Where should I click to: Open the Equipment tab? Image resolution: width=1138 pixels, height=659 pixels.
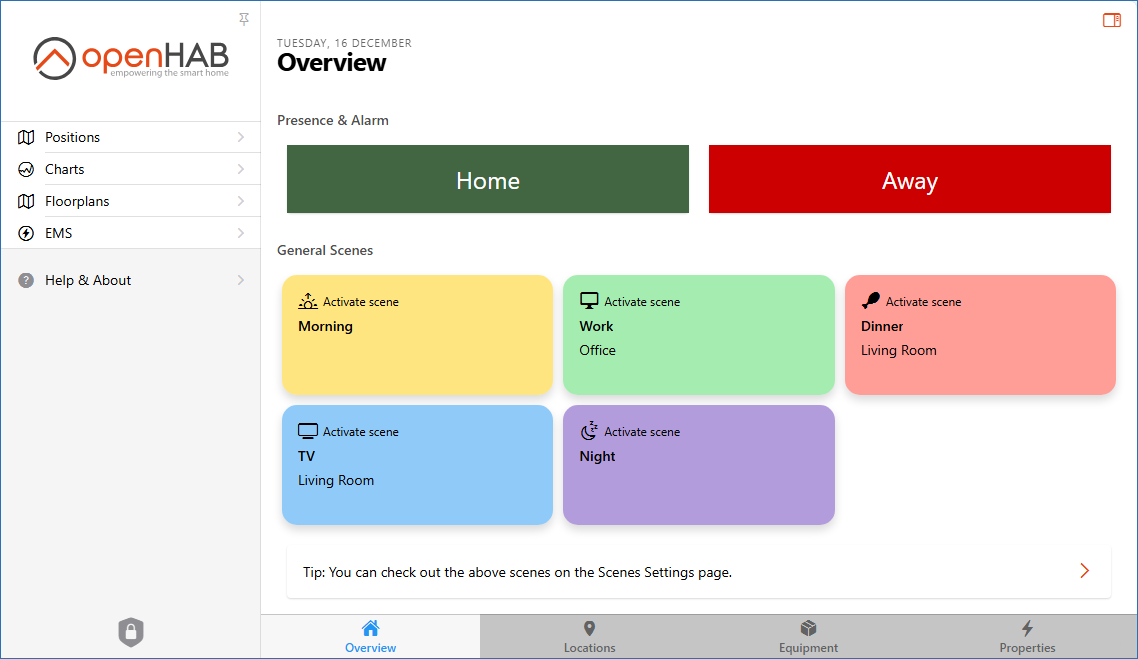coord(808,636)
